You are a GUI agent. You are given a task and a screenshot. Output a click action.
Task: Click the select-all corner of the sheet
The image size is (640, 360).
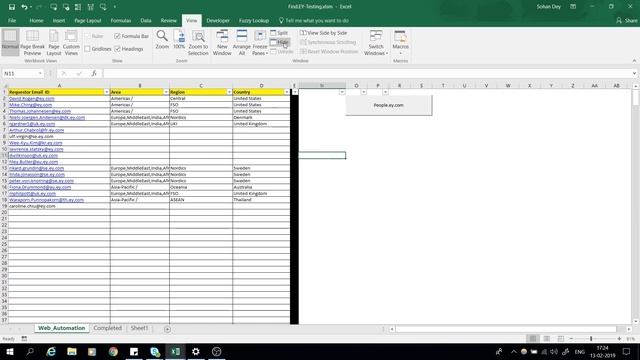pos(4,86)
